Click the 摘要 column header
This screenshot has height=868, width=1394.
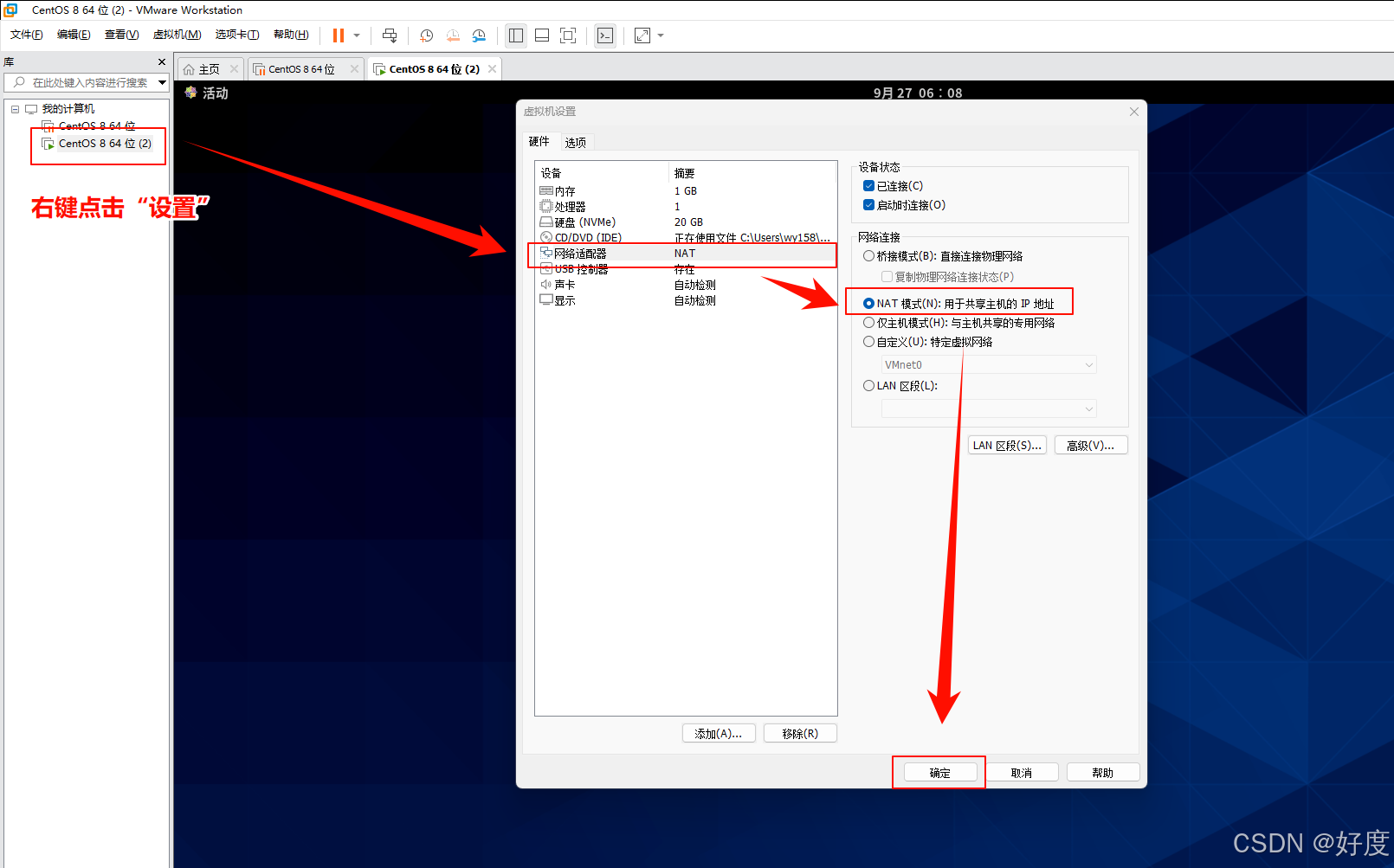752,173
